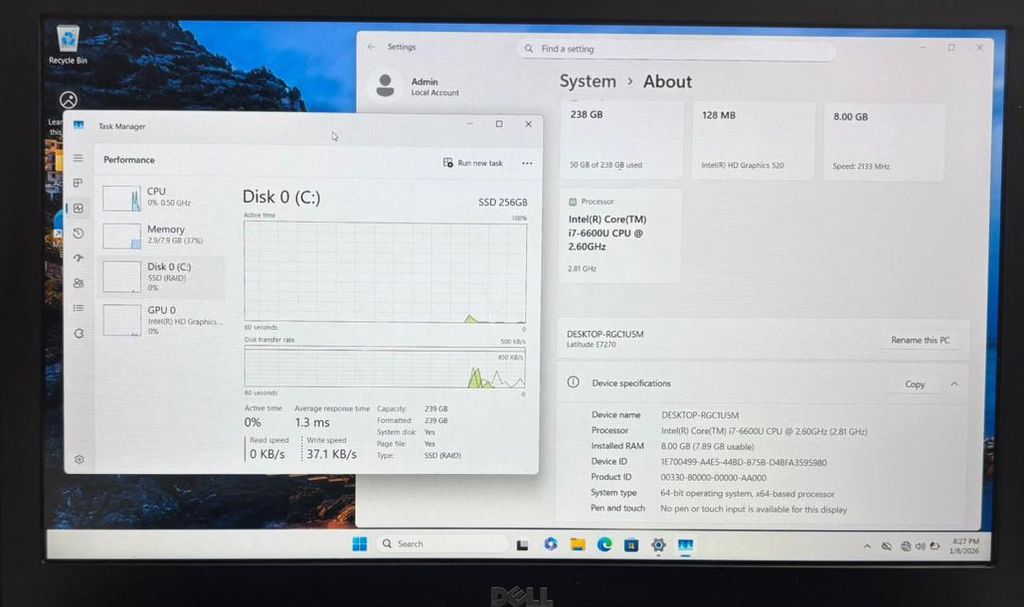Show hidden icons in the system tray
This screenshot has height=607, width=1024.
click(866, 546)
